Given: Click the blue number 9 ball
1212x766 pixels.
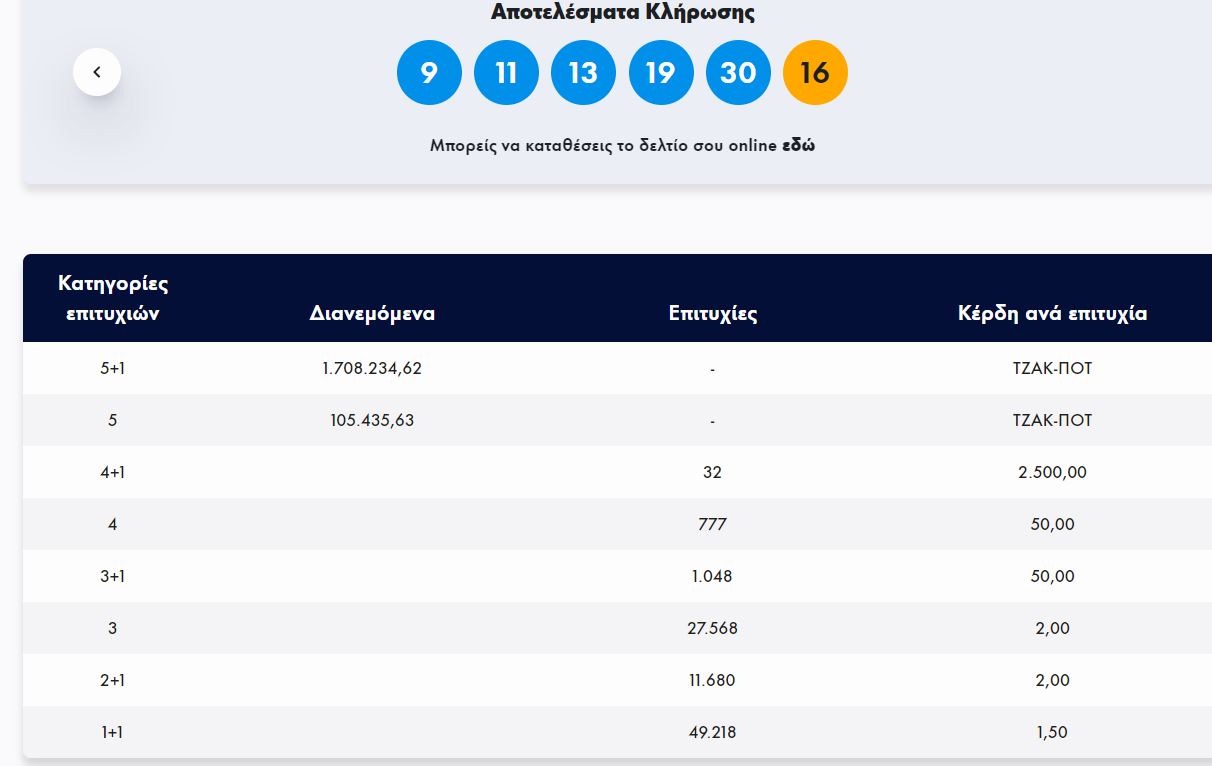Looking at the screenshot, I should point(429,73).
